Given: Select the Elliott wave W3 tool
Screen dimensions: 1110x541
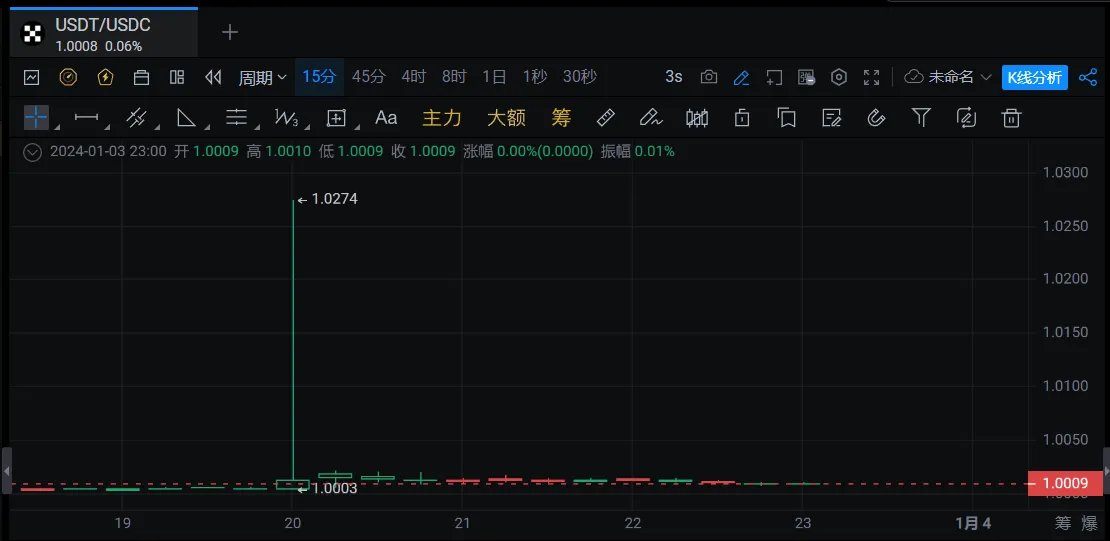Looking at the screenshot, I should tap(286, 118).
